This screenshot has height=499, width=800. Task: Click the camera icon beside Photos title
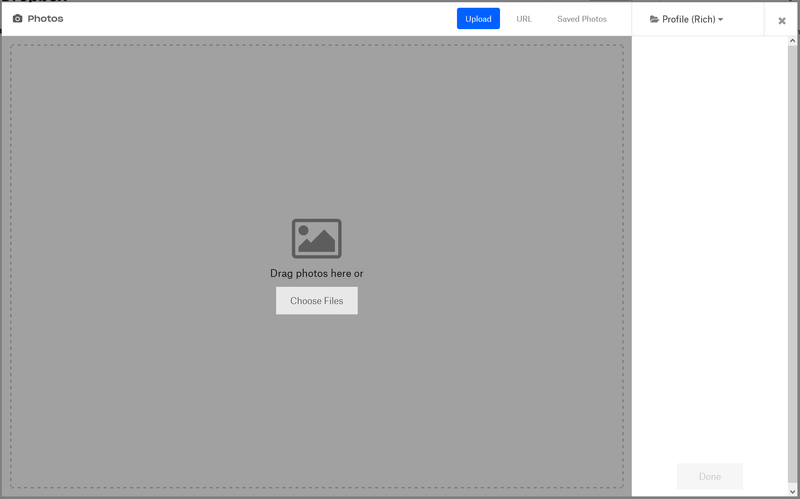(x=17, y=19)
